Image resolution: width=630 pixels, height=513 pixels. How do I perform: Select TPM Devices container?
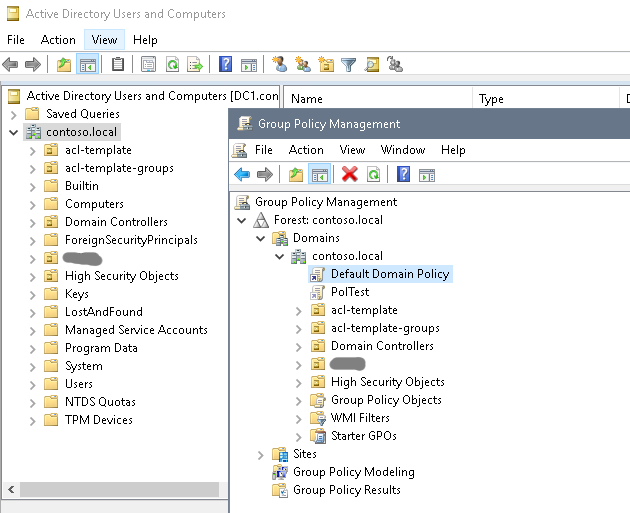[99, 420]
